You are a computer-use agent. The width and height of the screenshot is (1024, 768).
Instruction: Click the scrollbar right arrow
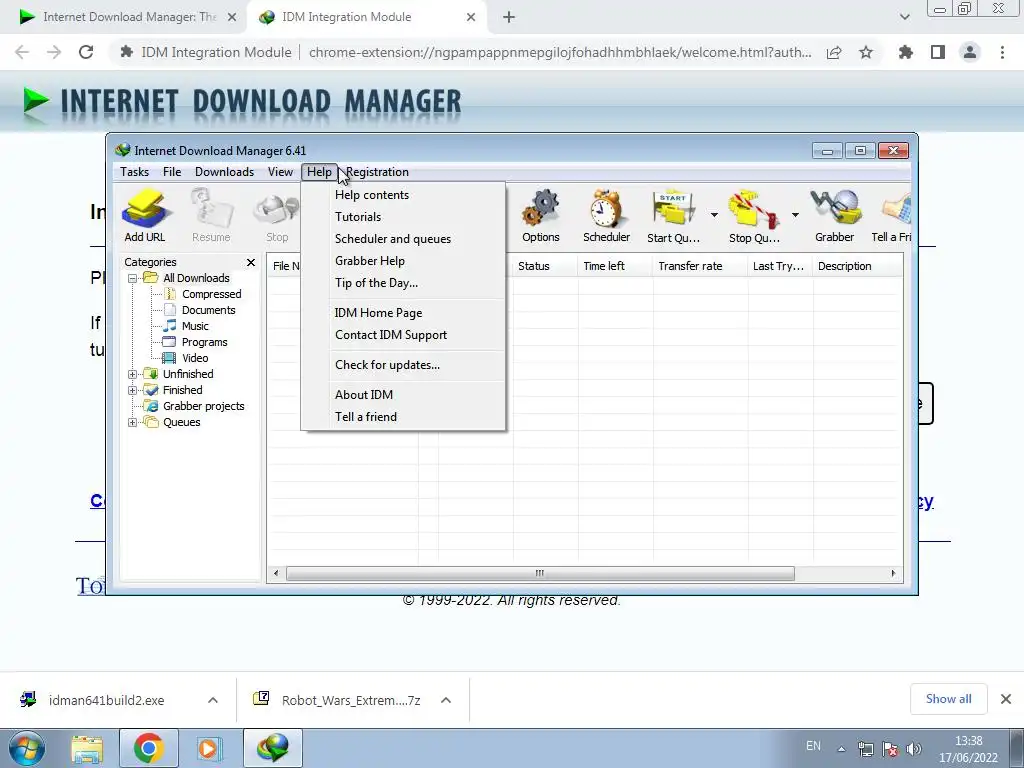(893, 573)
